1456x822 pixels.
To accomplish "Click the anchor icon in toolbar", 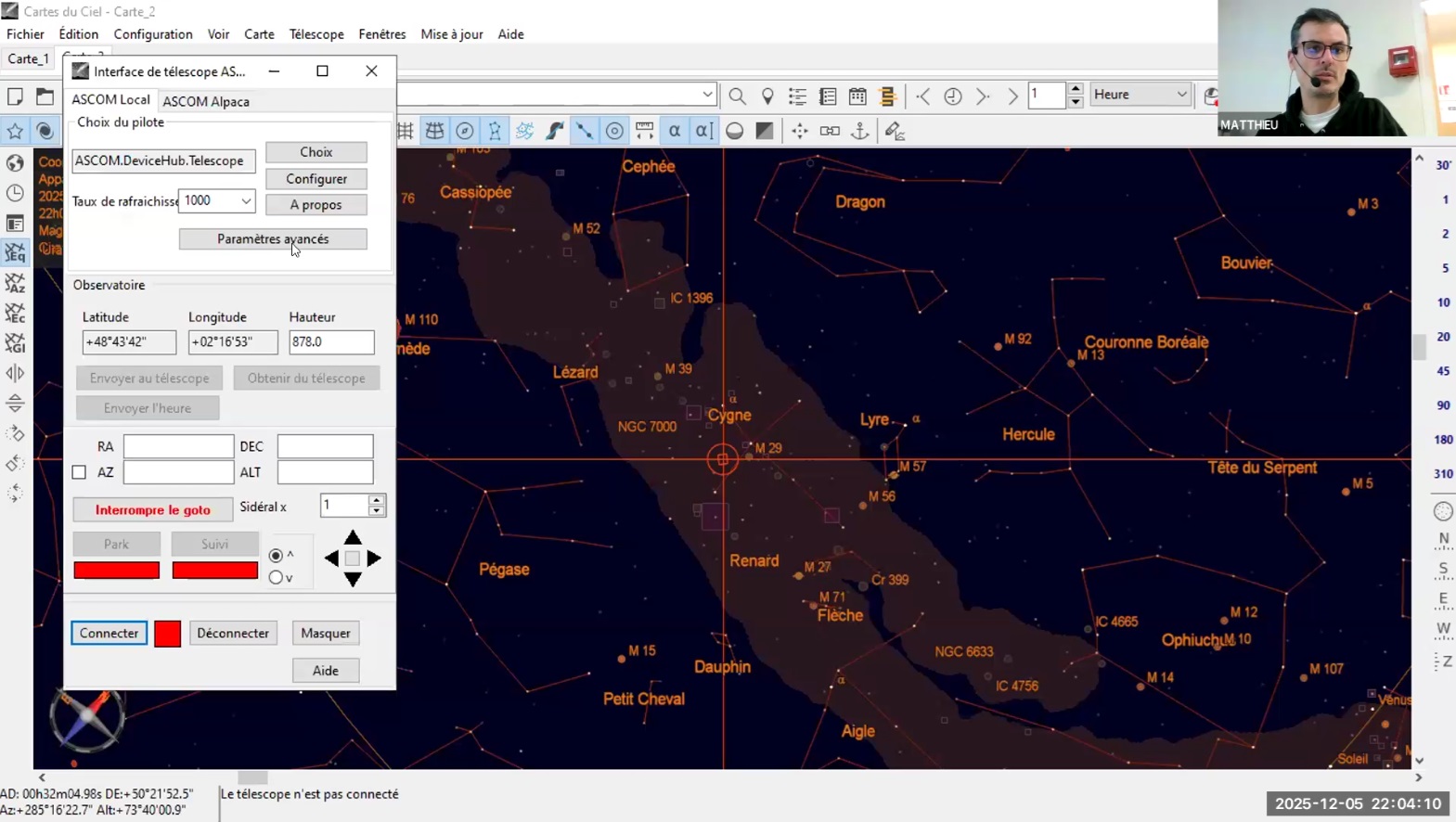I will point(860,131).
